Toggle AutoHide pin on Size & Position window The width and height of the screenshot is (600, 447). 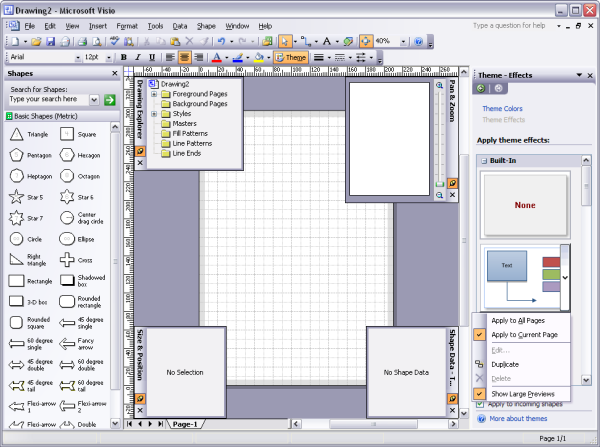pos(140,399)
